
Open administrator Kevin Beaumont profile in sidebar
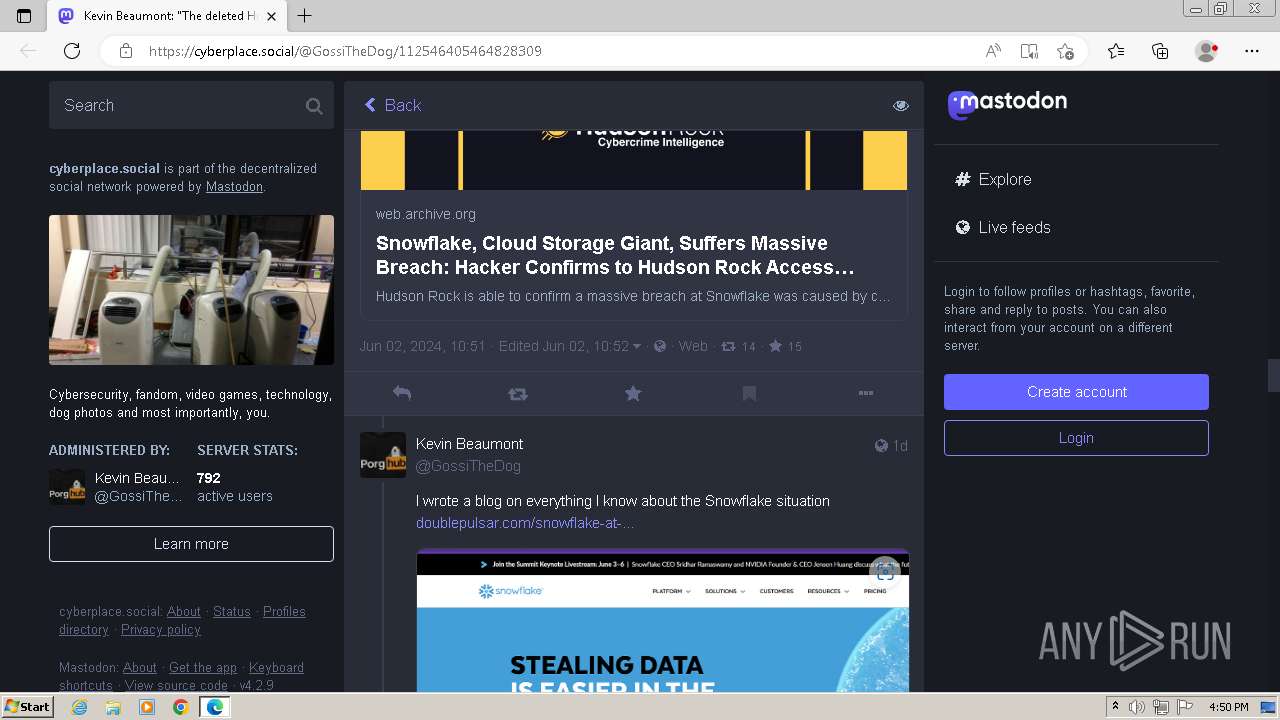point(116,487)
